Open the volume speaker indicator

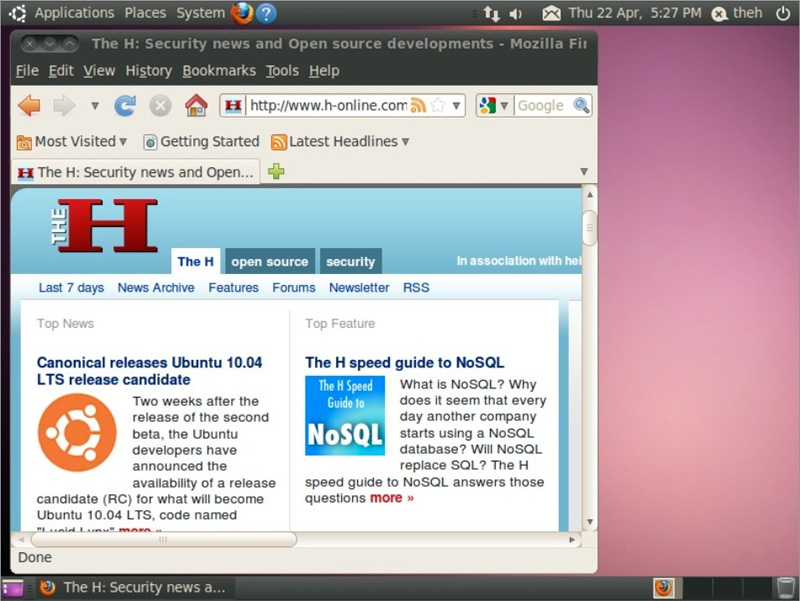coord(516,14)
